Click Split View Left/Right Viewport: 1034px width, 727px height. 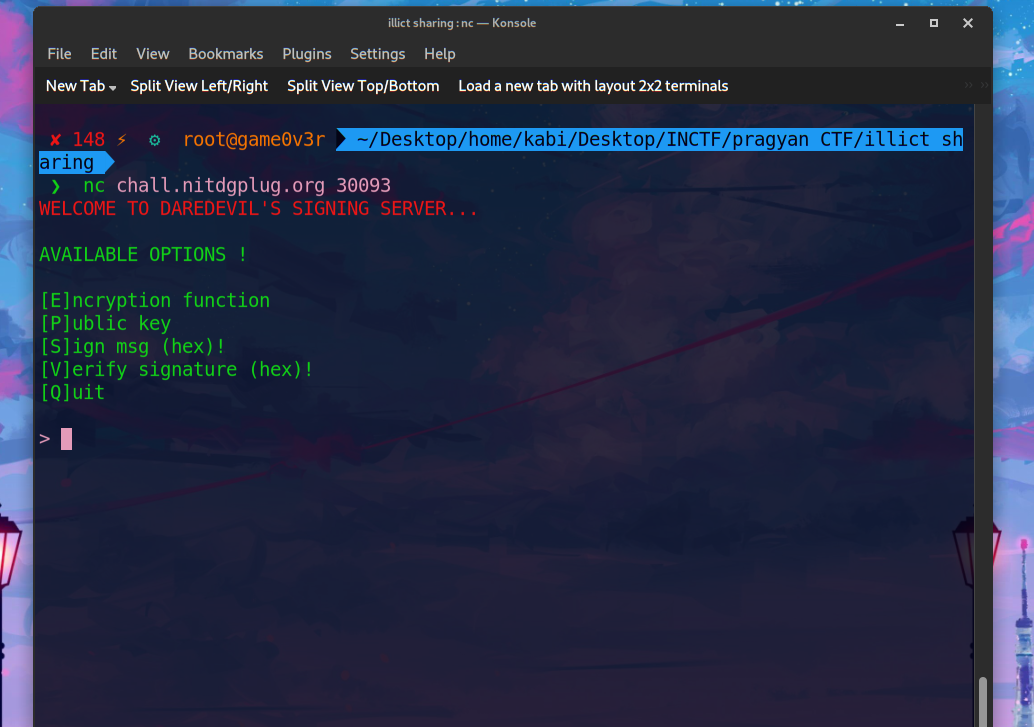[199, 86]
